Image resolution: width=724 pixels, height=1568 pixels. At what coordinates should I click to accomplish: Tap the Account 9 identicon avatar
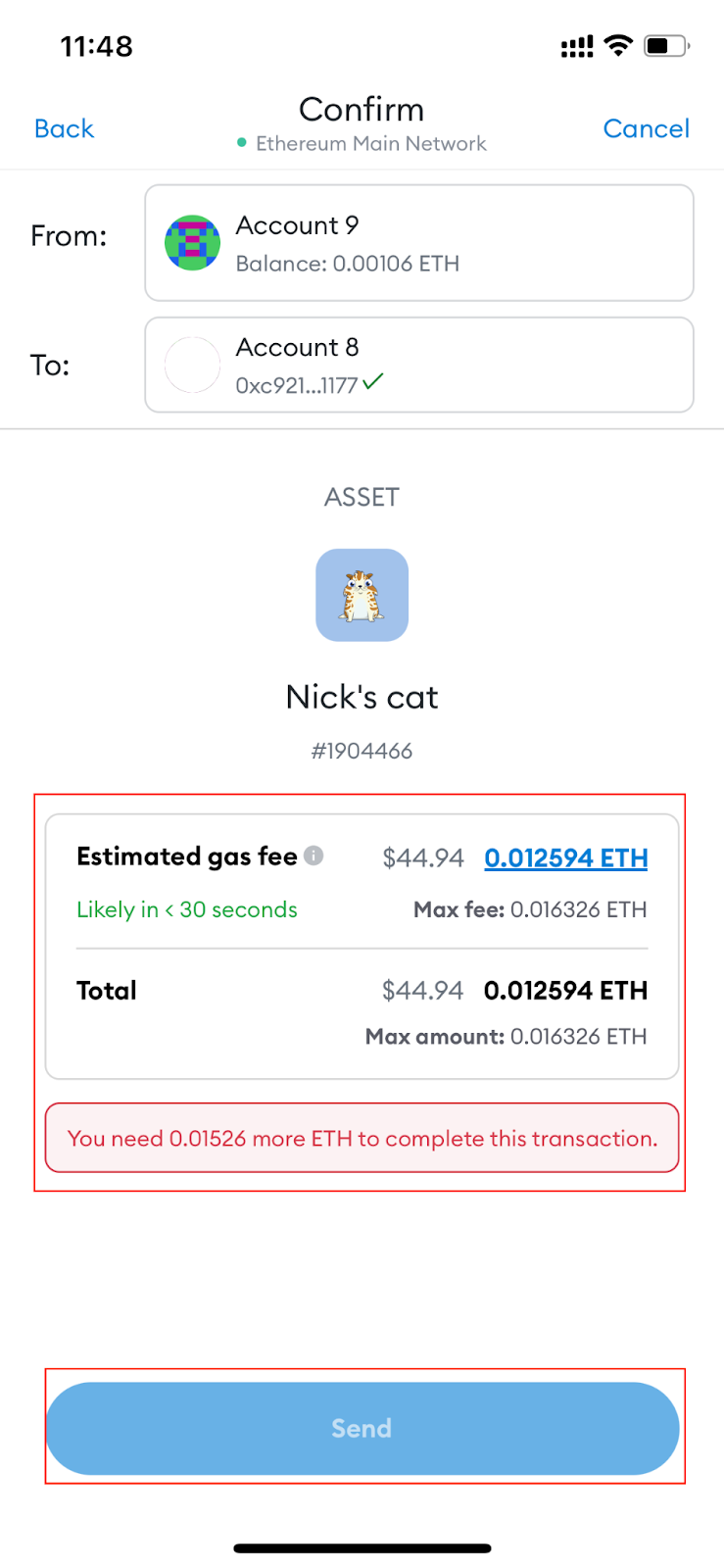pyautogui.click(x=192, y=243)
